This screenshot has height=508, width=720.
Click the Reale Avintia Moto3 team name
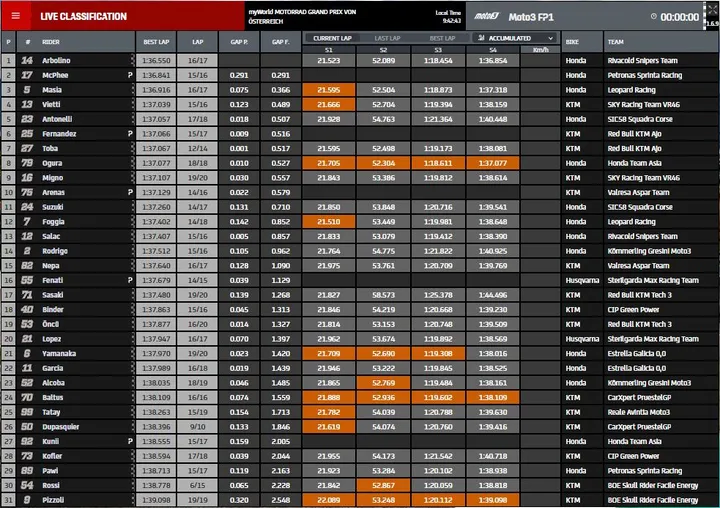coord(638,412)
